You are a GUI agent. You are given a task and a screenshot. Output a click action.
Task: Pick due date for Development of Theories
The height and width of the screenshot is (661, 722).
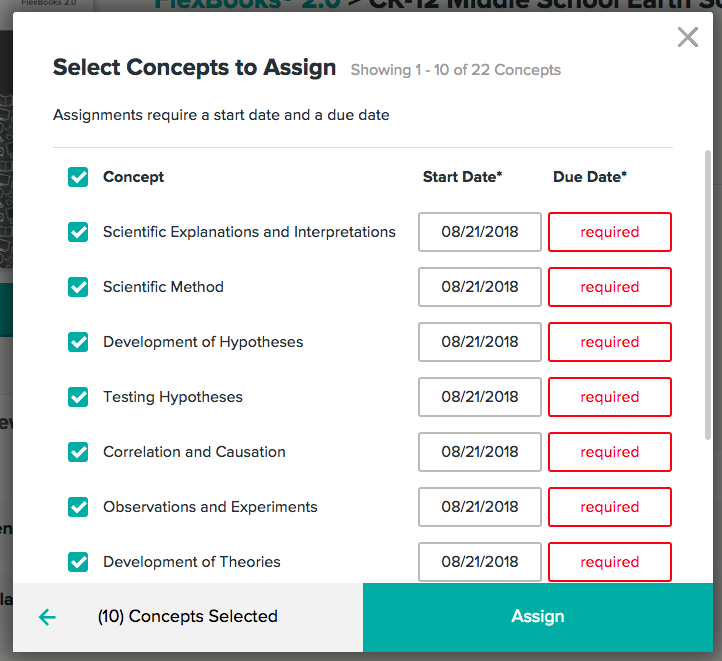coord(609,562)
